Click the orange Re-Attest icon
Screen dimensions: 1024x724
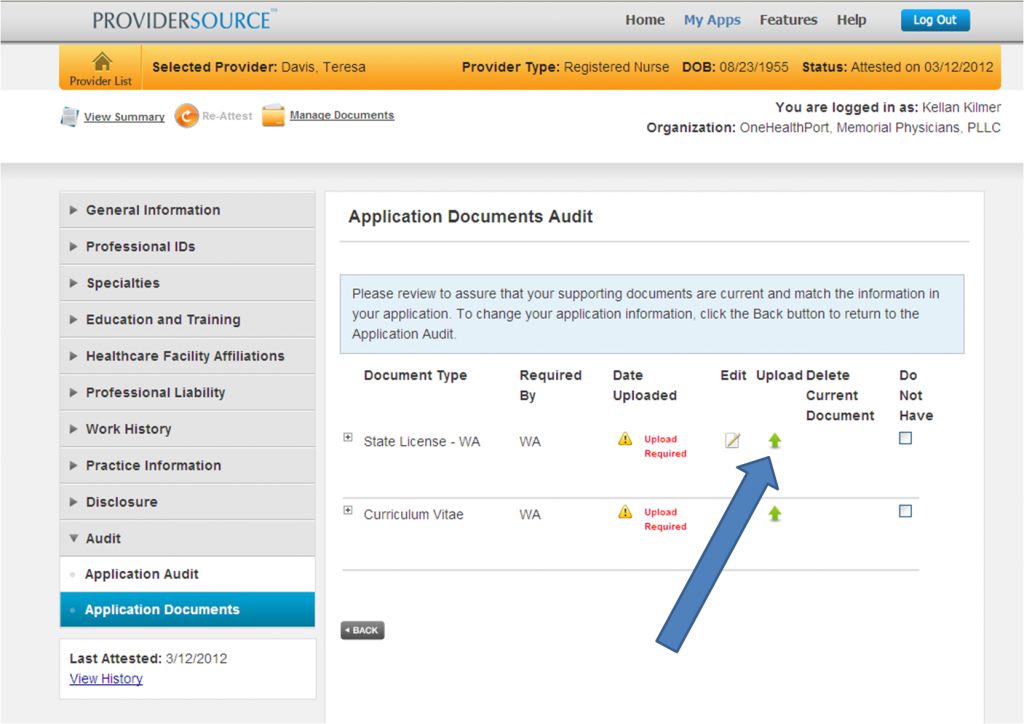point(186,116)
